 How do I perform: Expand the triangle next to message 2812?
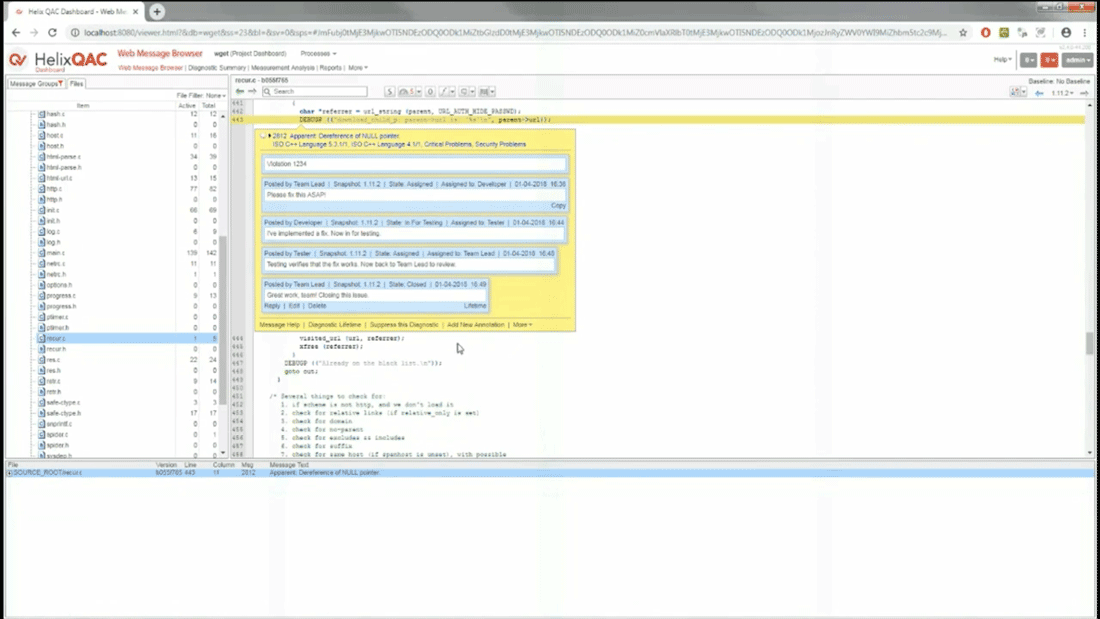click(270, 135)
